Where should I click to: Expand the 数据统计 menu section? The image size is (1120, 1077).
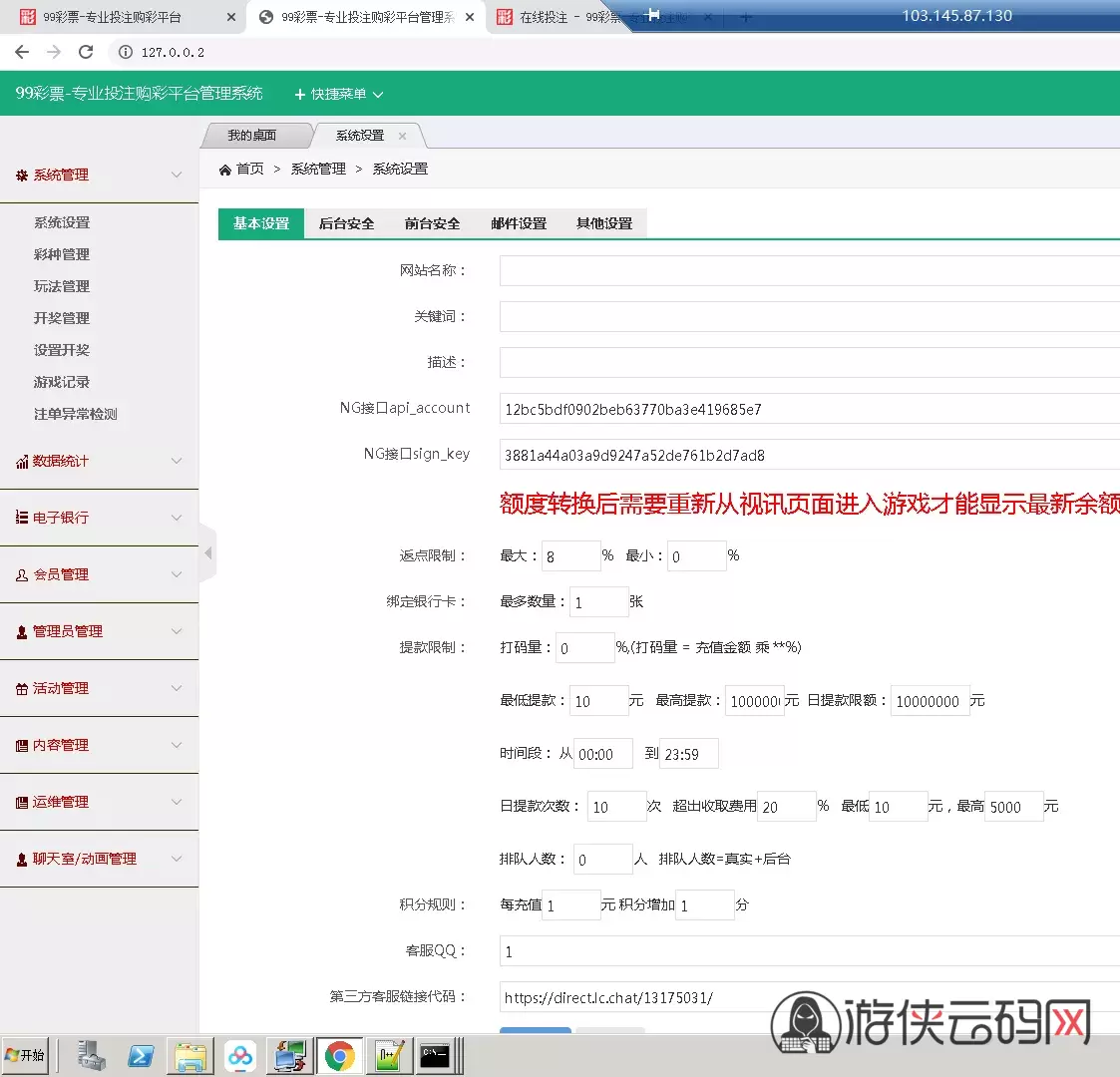(177, 462)
